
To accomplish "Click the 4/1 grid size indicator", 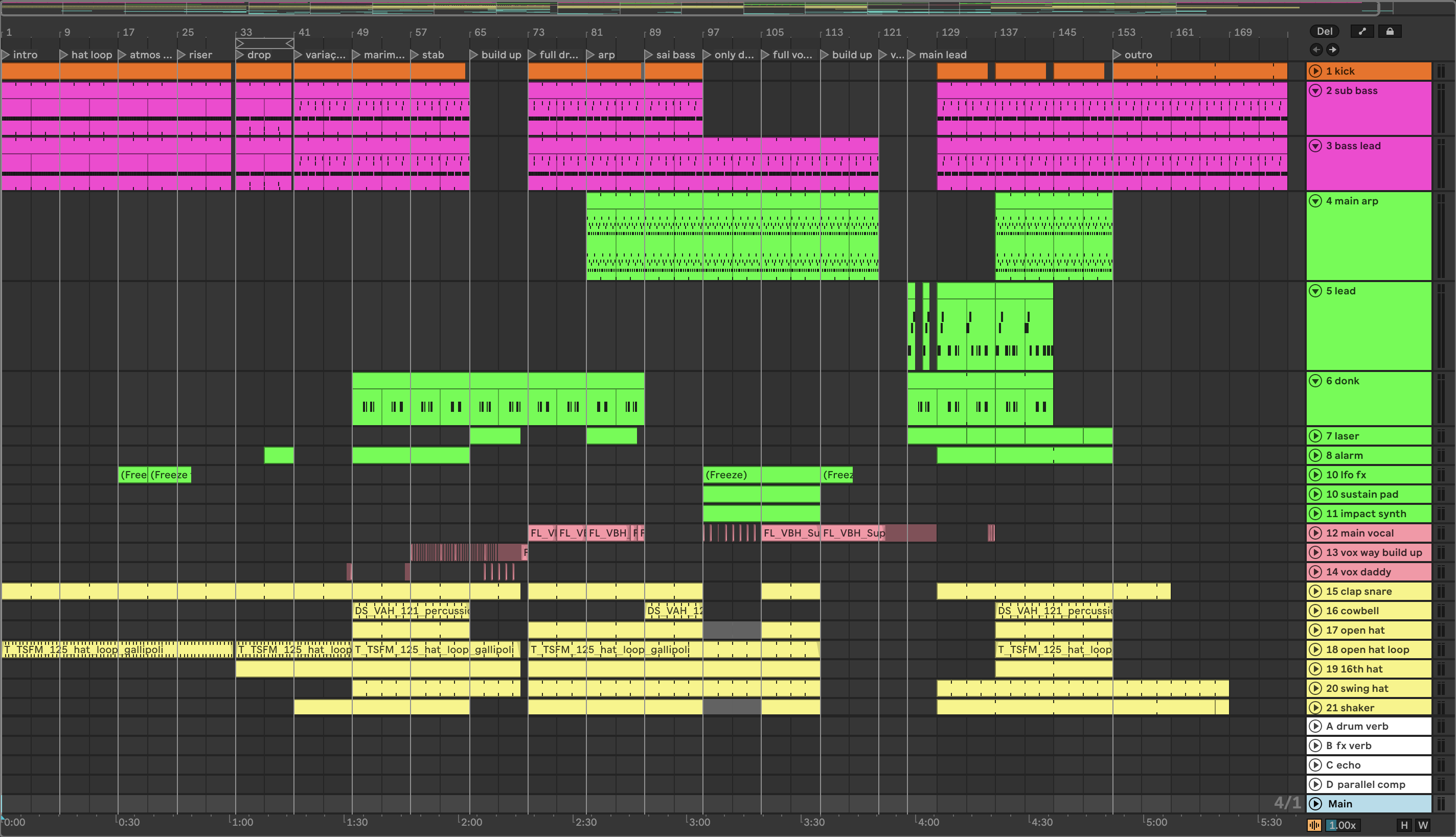I will [1287, 803].
